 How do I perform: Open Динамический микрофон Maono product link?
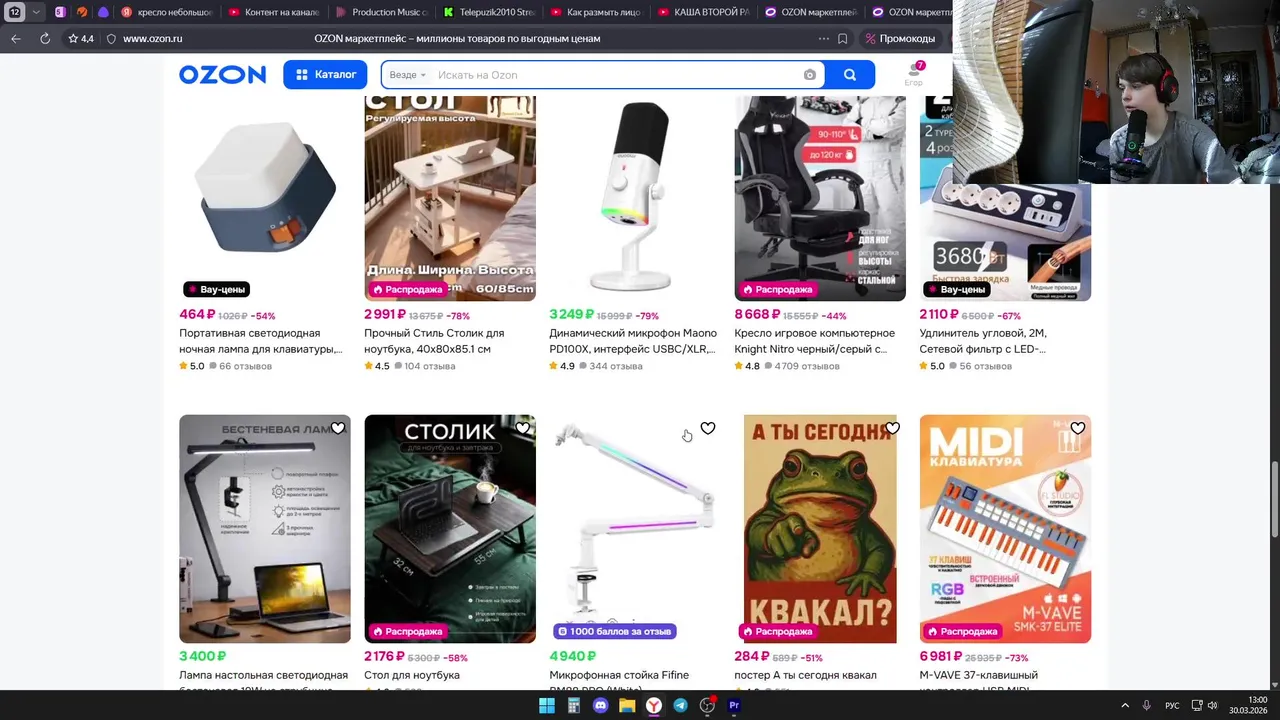tap(633, 341)
